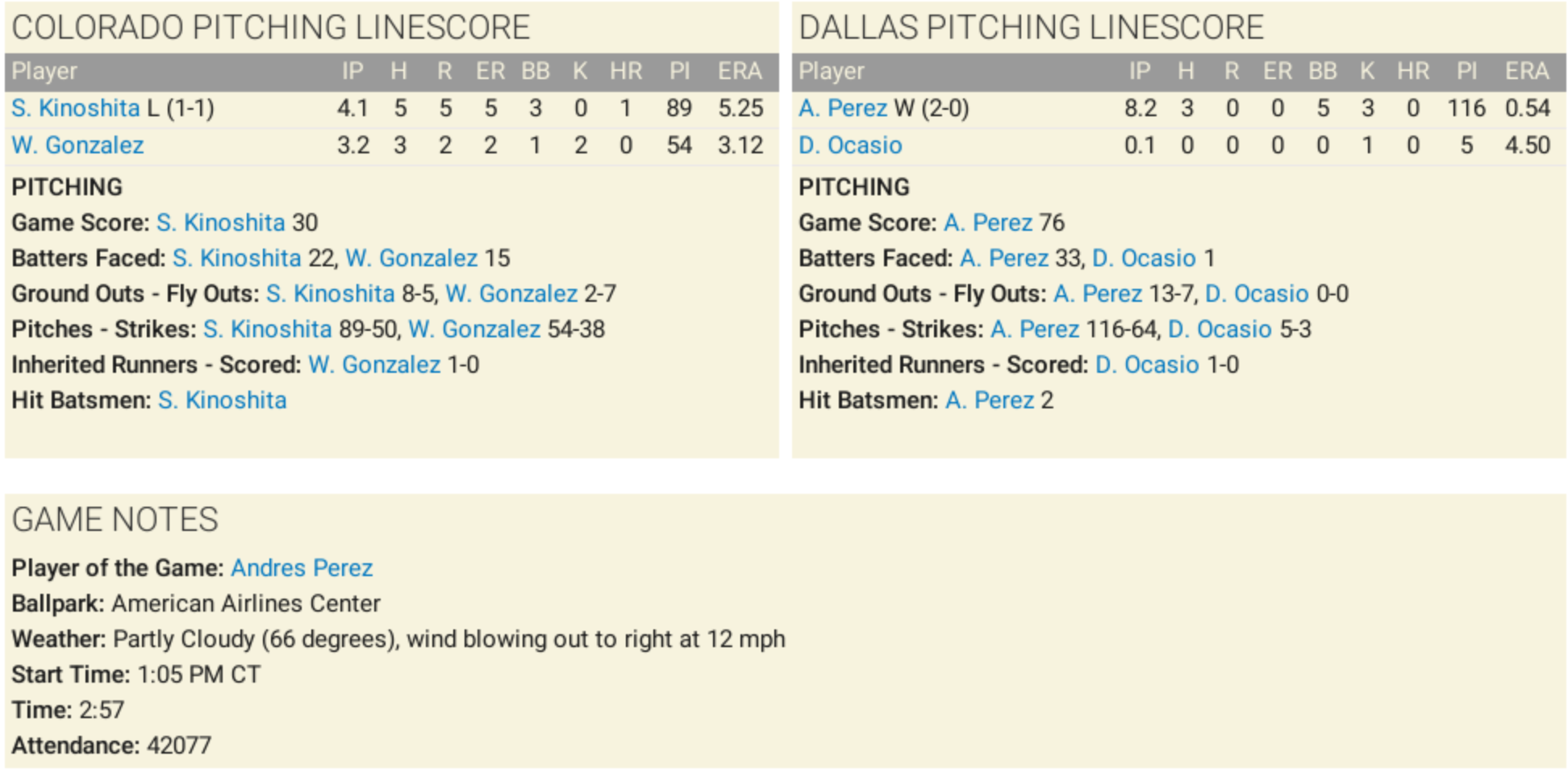The image size is (1568, 773).
Task: Open D. Ocasio link under Inherited Runners
Action: tap(1147, 365)
